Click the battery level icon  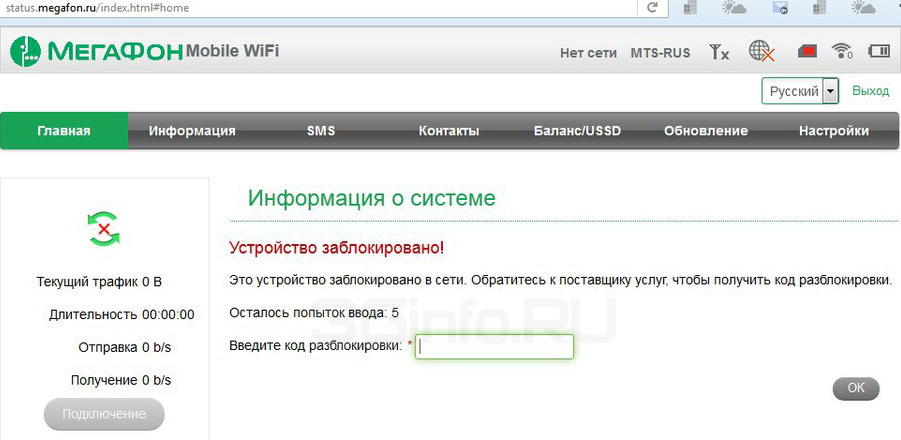[878, 51]
